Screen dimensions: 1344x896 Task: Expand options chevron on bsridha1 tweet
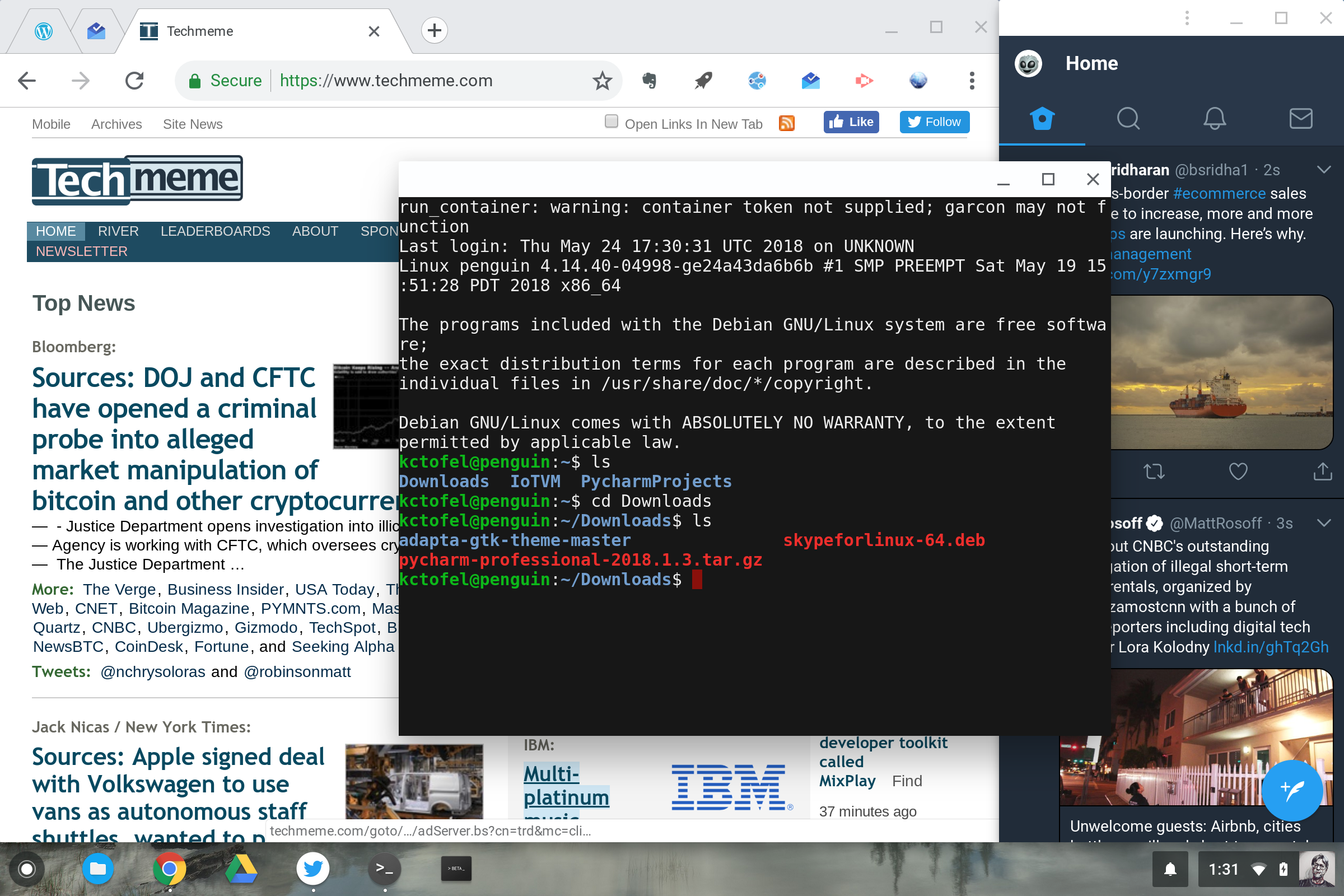1323,170
